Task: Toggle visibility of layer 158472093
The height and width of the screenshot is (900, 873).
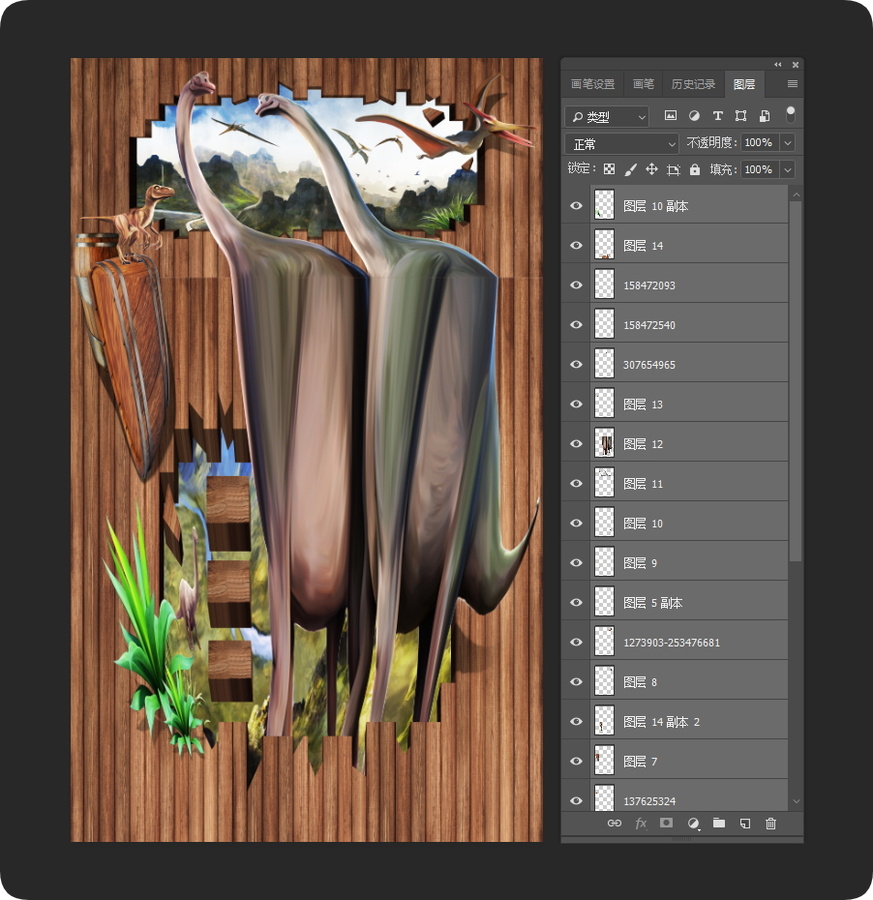Action: click(576, 285)
